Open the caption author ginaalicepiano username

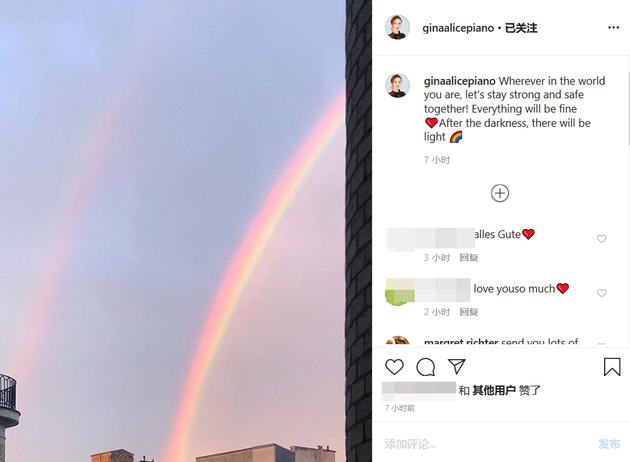[x=460, y=81]
